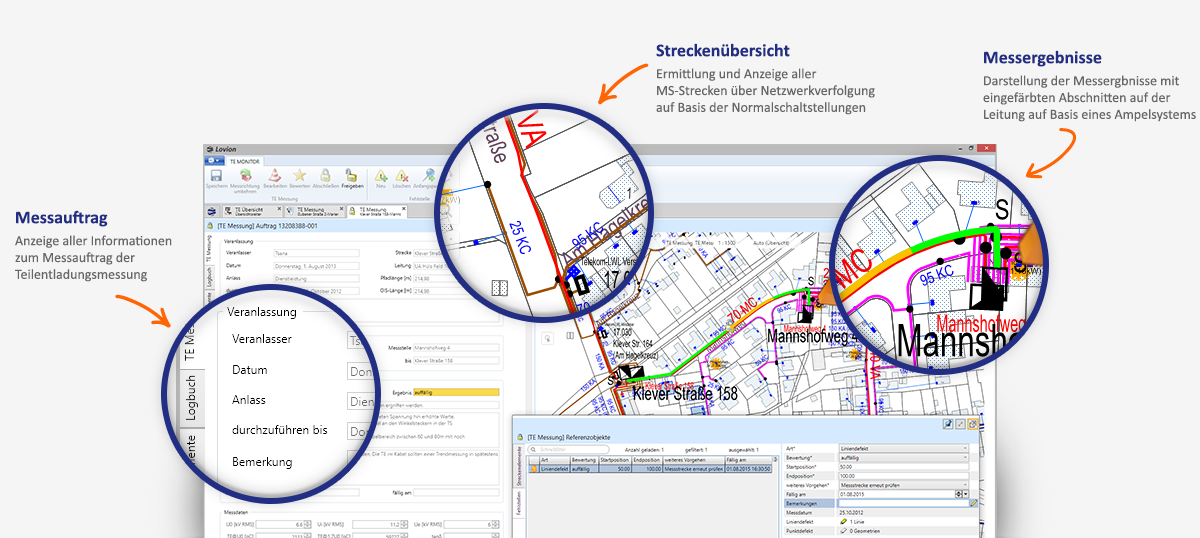Image resolution: width=1200 pixels, height=538 pixels.
Task: Click the Bewerten star icon
Action: tap(299, 176)
